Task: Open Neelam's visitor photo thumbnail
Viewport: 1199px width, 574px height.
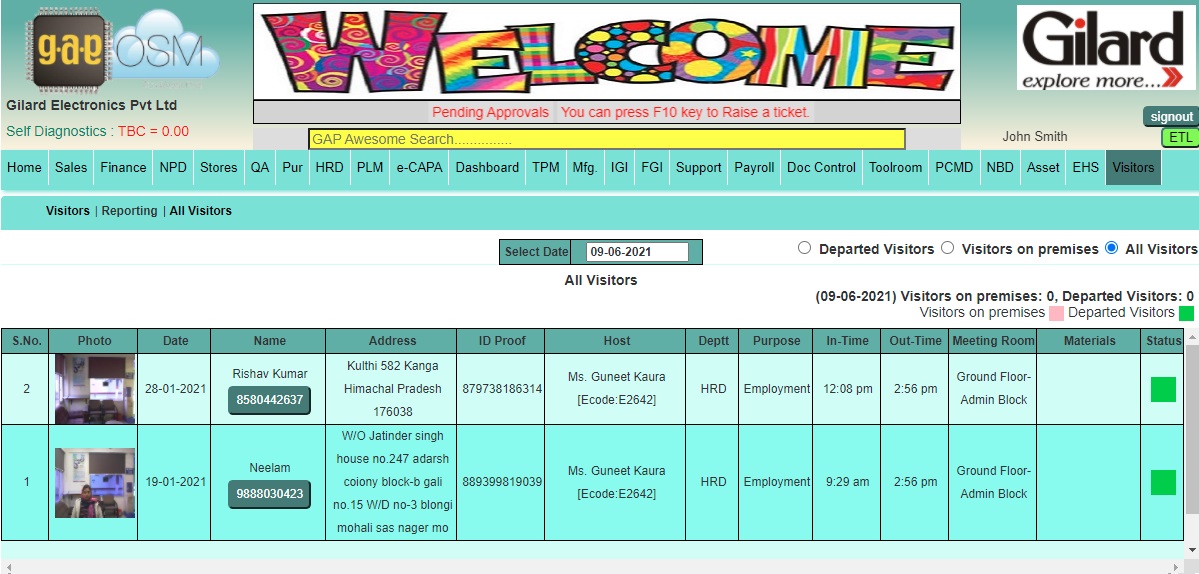Action: click(x=95, y=482)
